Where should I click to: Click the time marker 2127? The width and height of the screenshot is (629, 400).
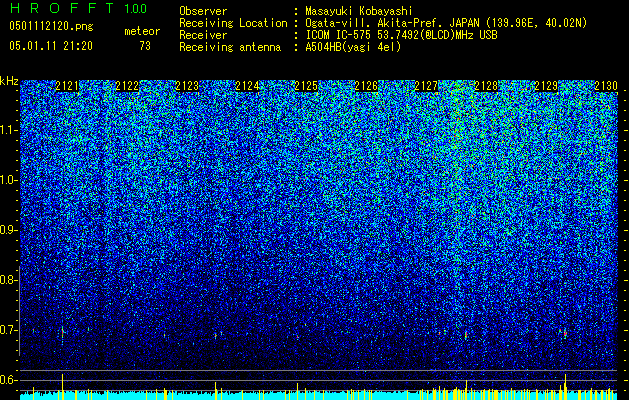pos(426,86)
